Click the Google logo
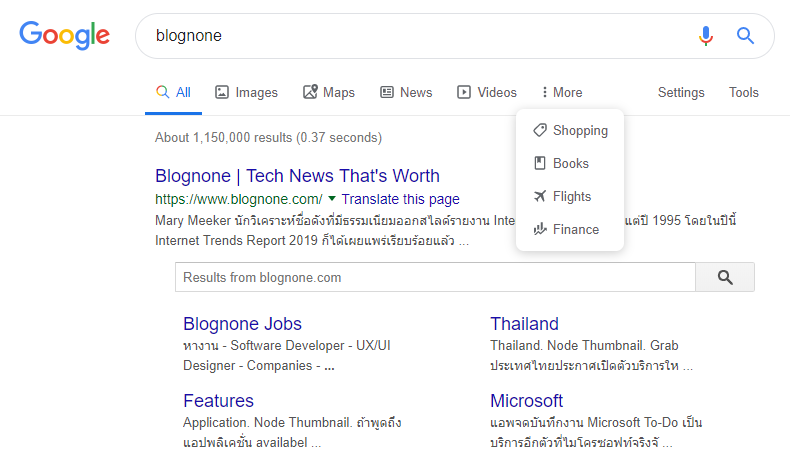 click(x=64, y=35)
